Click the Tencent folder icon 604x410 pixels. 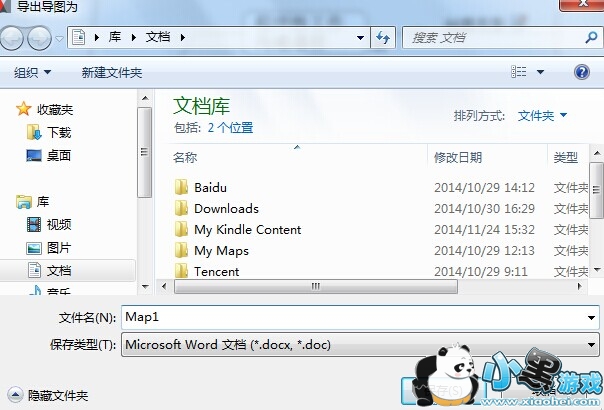(x=181, y=271)
